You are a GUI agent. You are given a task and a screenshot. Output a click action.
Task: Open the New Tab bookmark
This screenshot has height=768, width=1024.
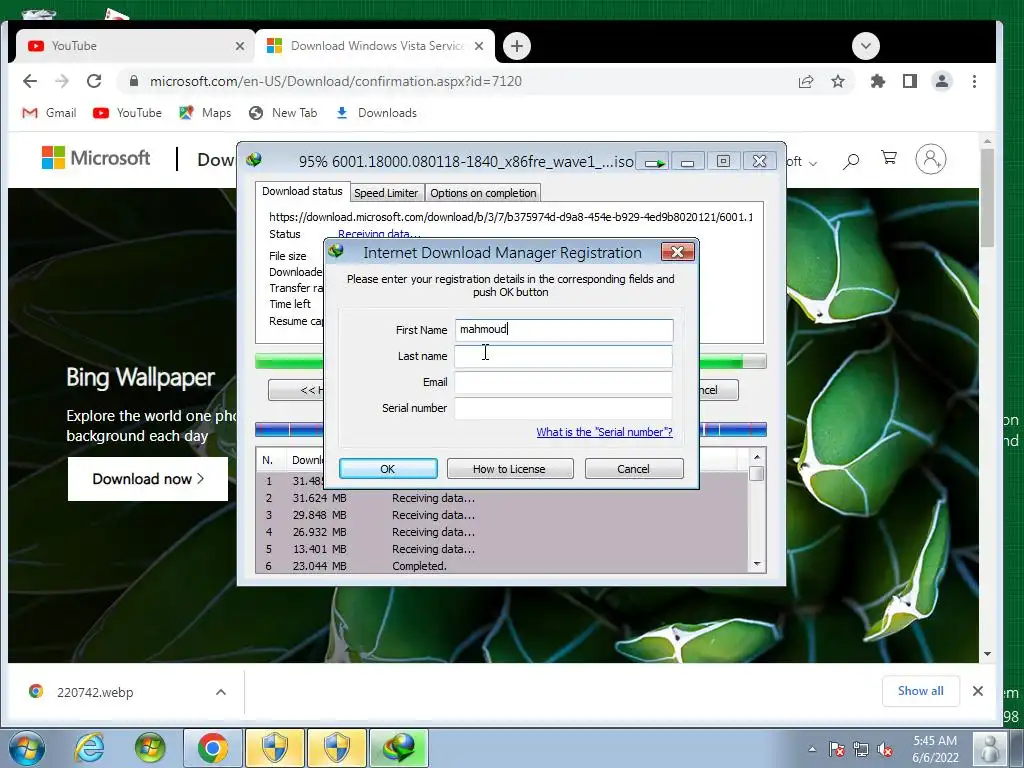coord(283,113)
